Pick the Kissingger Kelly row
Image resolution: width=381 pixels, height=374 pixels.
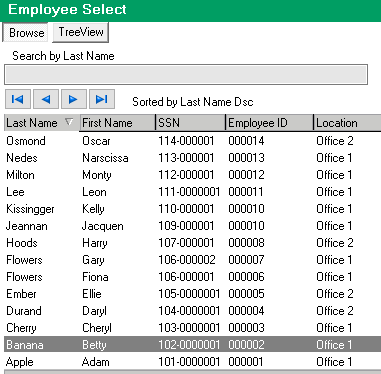[192, 209]
